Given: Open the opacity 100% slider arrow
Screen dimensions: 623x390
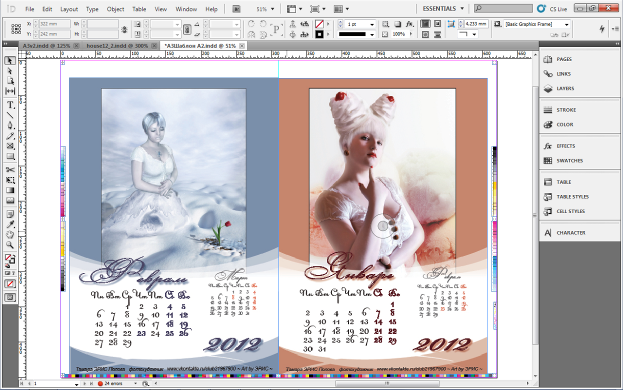Looking at the screenshot, I should [x=411, y=34].
